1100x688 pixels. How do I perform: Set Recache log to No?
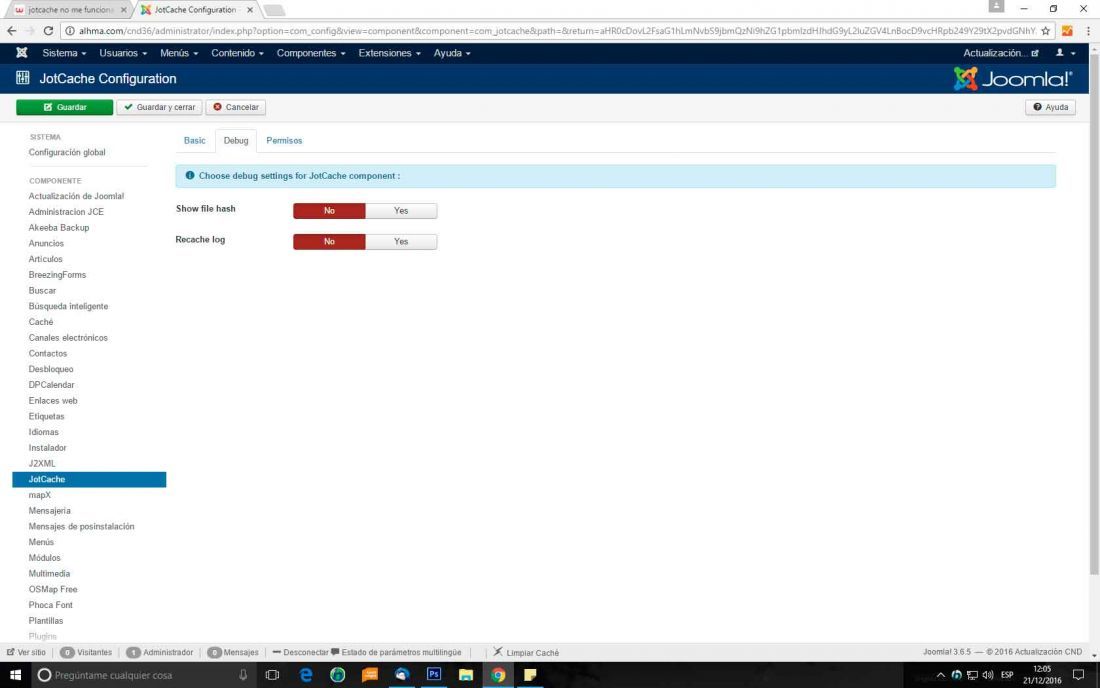[329, 241]
